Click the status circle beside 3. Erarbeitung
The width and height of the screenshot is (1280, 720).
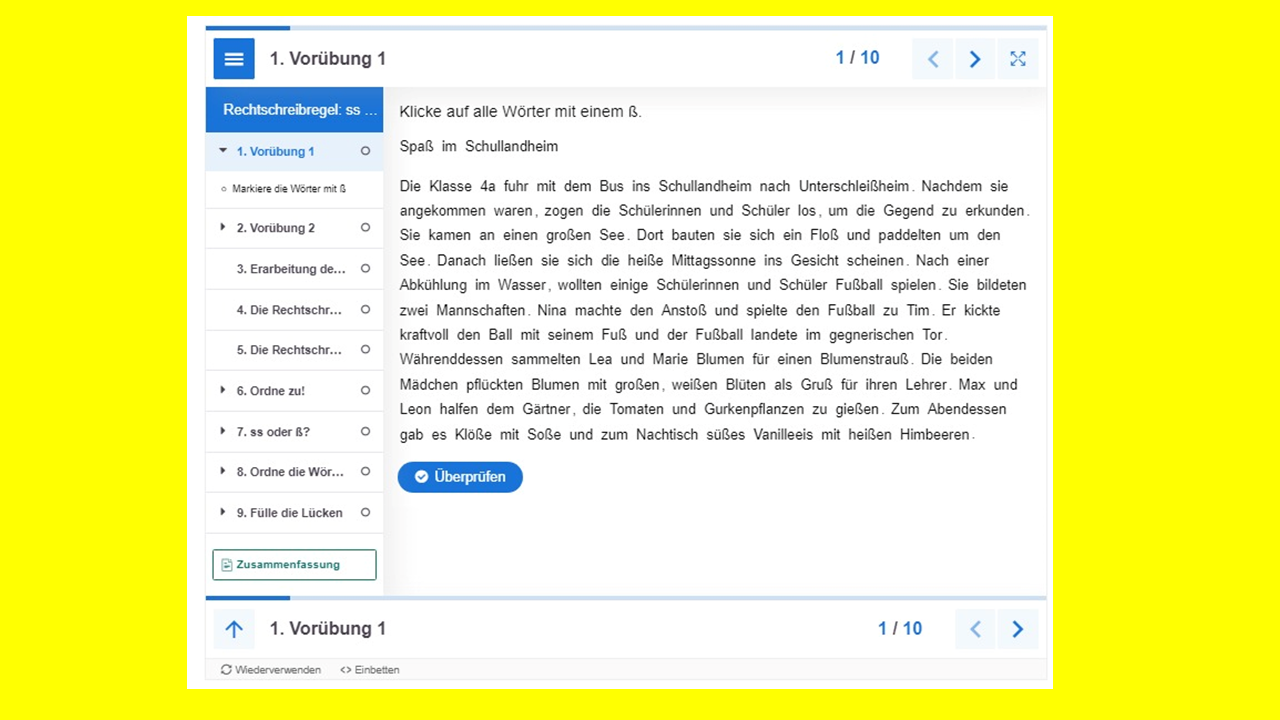tap(365, 269)
